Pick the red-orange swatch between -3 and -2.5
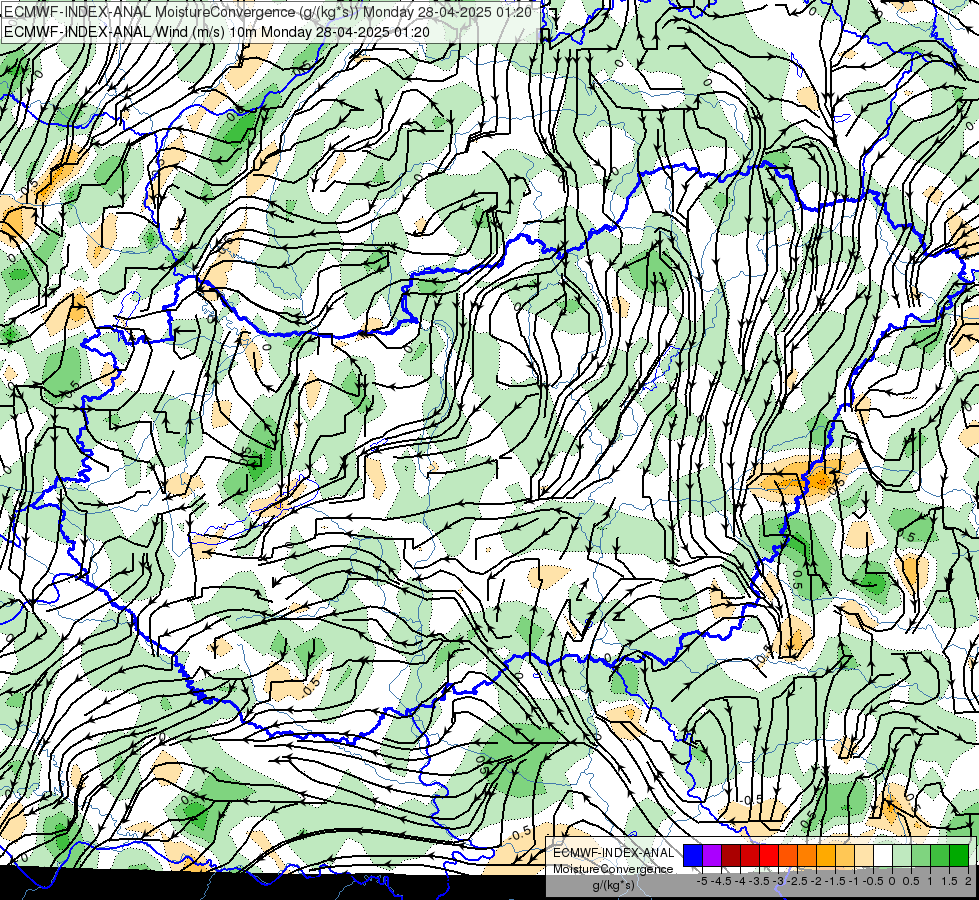Screen dimensions: 979x900 (x=788, y=856)
